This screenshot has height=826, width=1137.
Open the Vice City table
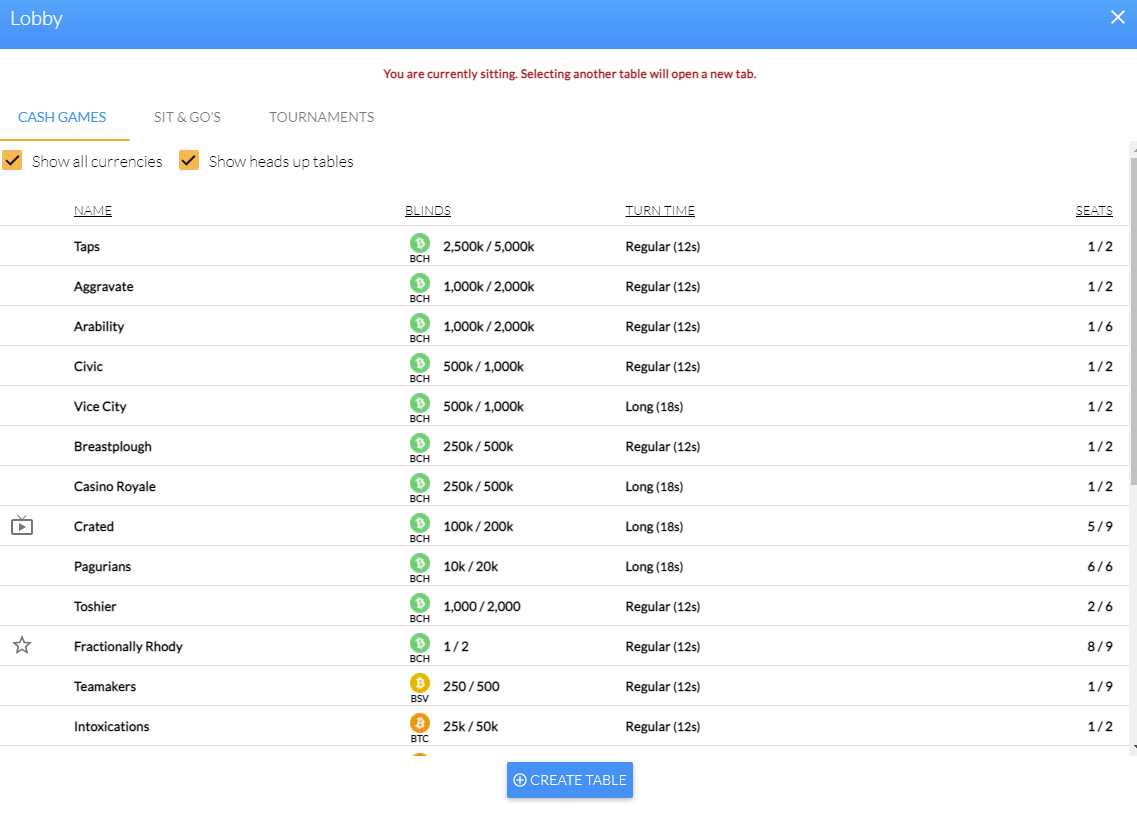pos(100,406)
